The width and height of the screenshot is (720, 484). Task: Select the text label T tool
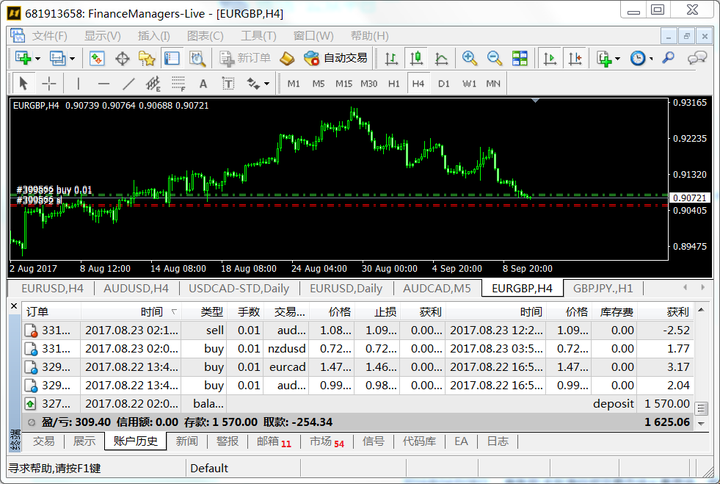pyautogui.click(x=228, y=84)
